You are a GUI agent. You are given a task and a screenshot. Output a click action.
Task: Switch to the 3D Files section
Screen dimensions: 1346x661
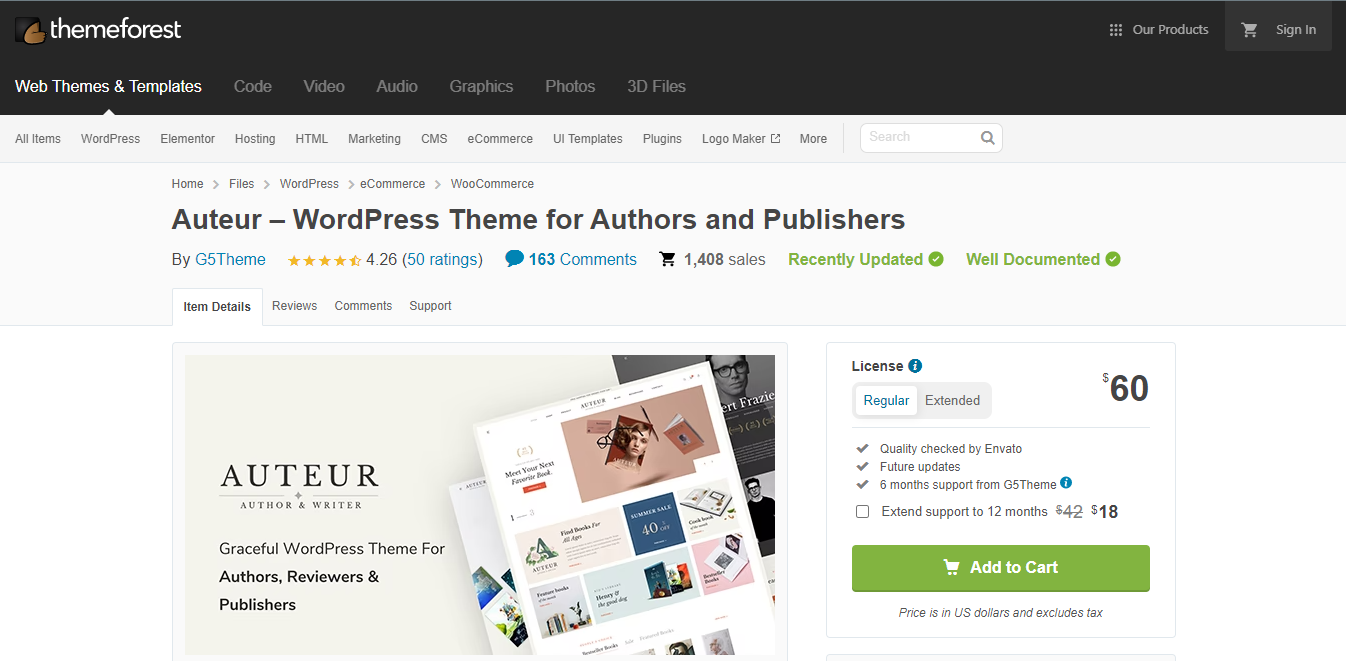[656, 86]
